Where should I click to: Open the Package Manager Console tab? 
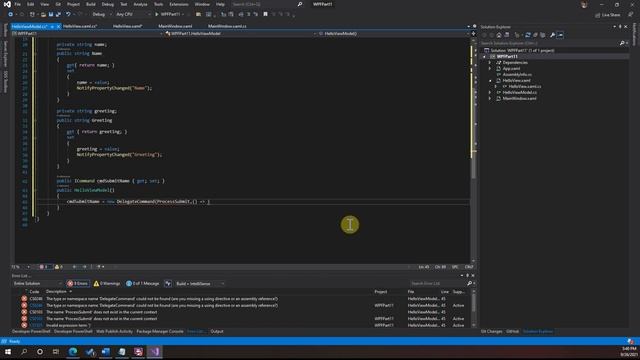tap(160, 331)
